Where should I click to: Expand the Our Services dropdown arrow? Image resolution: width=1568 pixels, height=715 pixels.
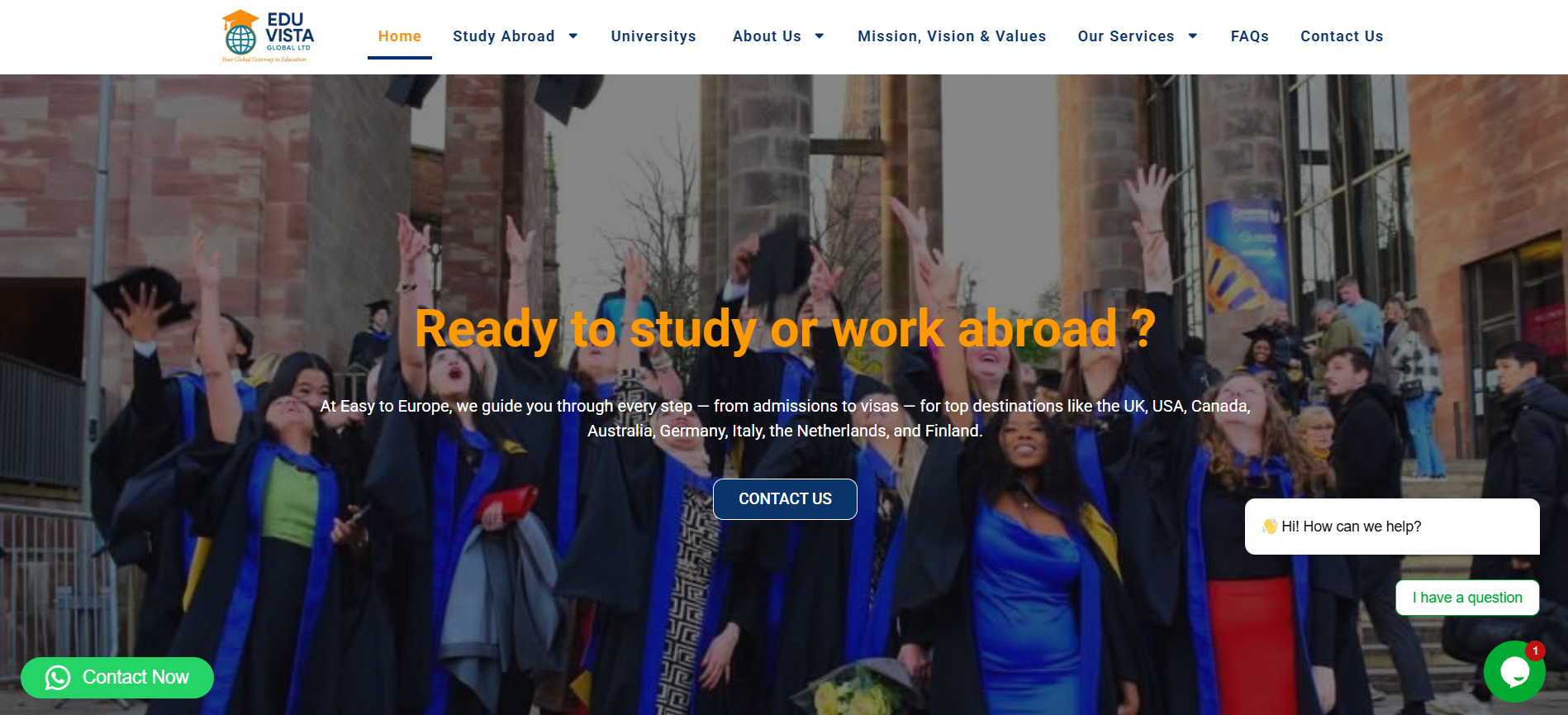tap(1193, 36)
